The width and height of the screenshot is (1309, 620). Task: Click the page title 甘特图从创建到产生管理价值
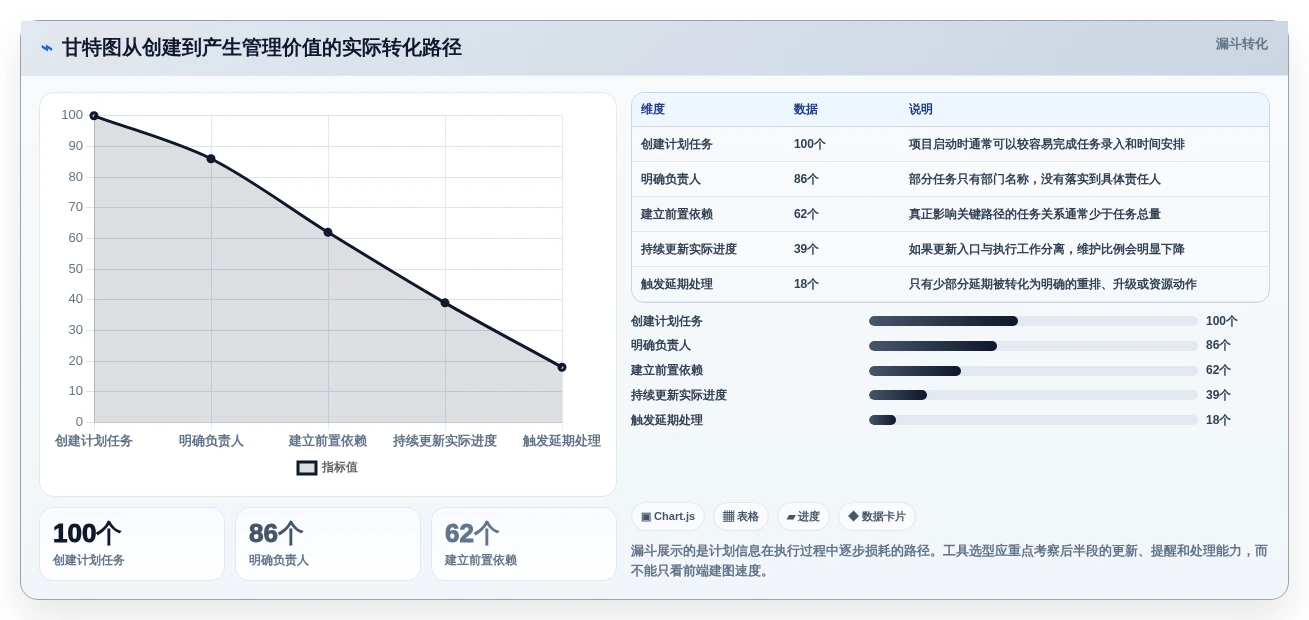click(x=262, y=48)
